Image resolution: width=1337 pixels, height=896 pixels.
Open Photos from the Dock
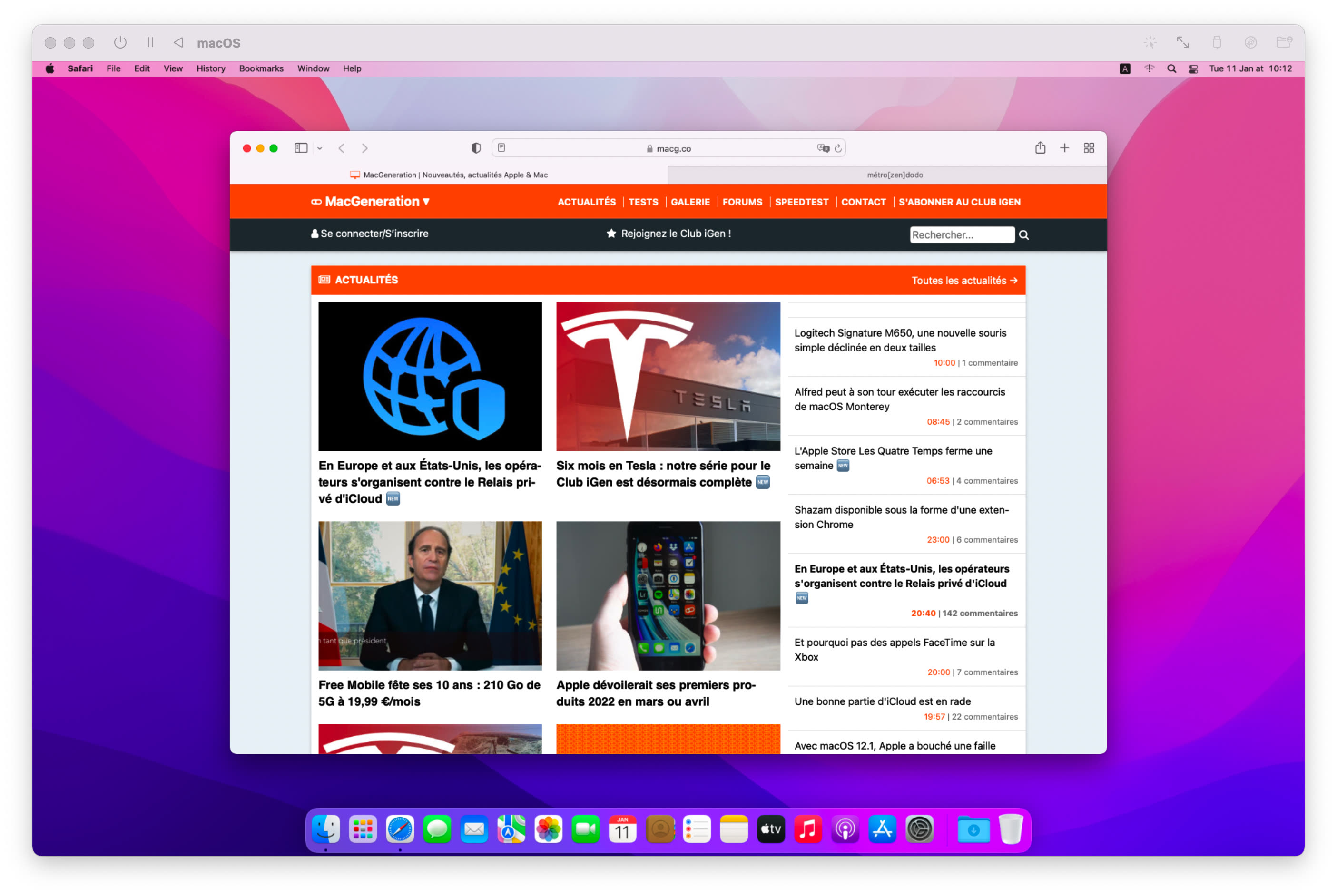point(548,829)
